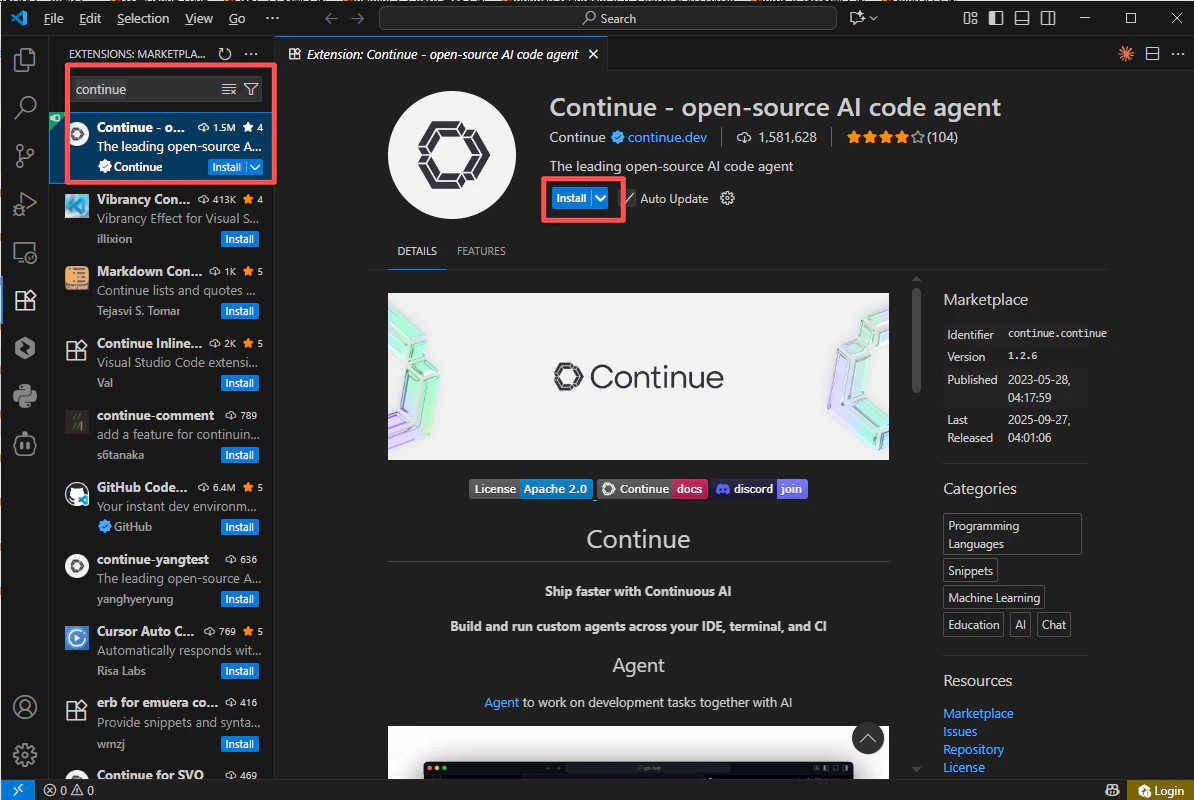Open the More Actions ellipsis in Extensions panel
1194x800 pixels.
(x=251, y=54)
